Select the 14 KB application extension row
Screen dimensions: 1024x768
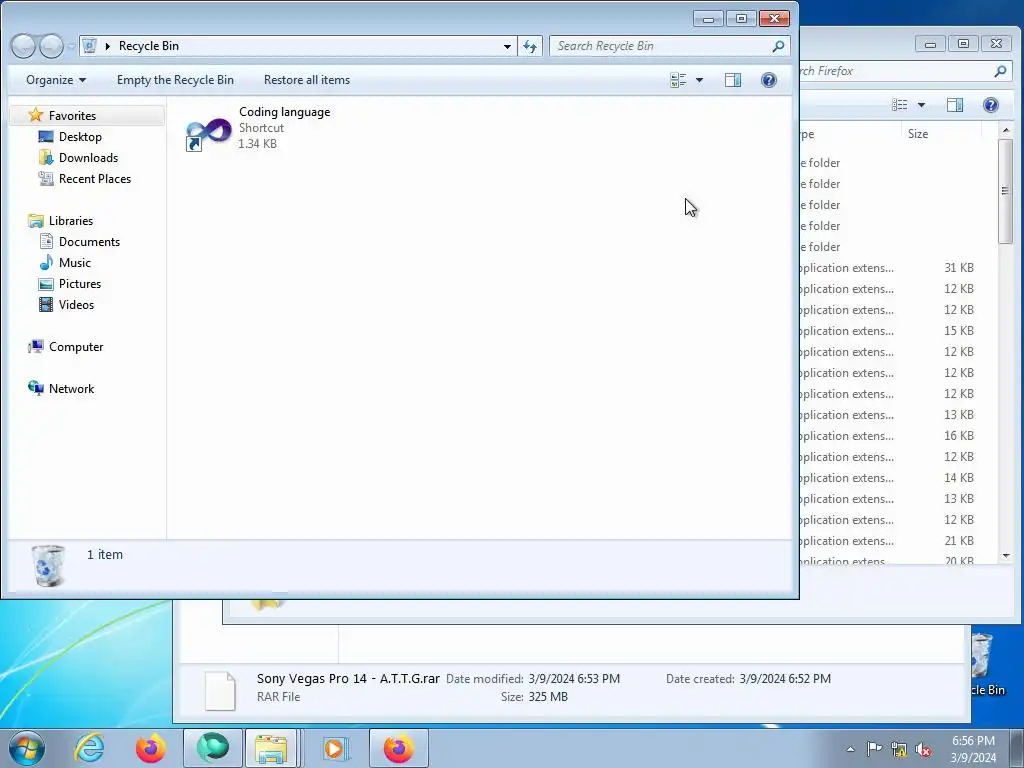889,478
